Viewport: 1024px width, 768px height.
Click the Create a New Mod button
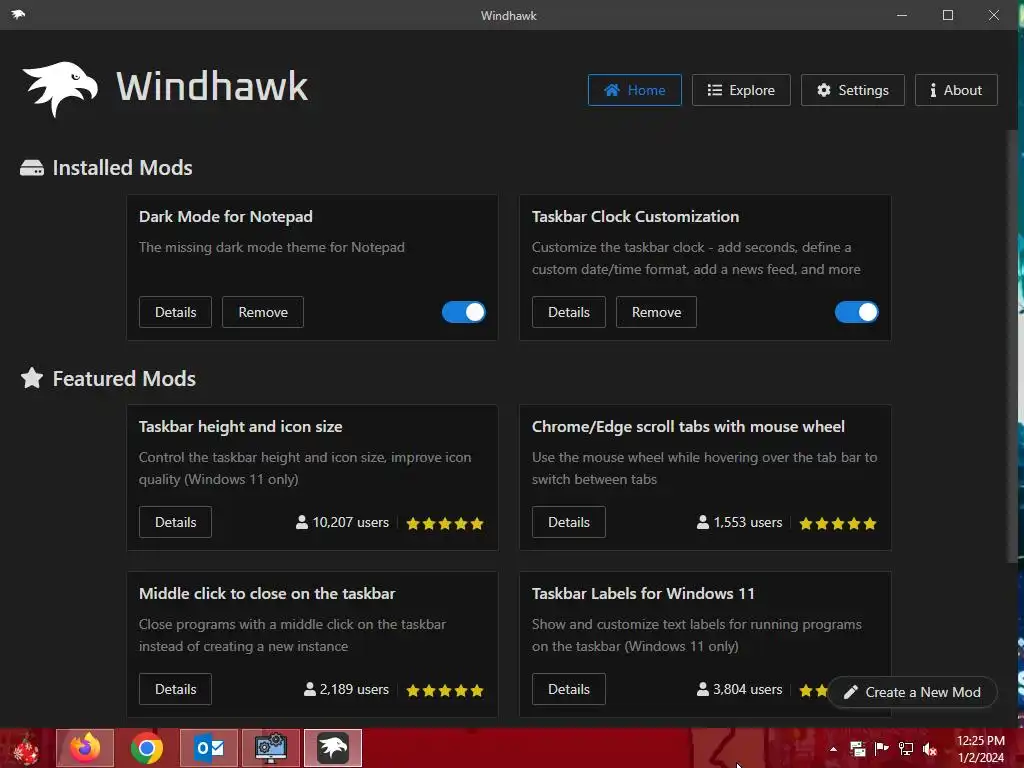click(912, 692)
